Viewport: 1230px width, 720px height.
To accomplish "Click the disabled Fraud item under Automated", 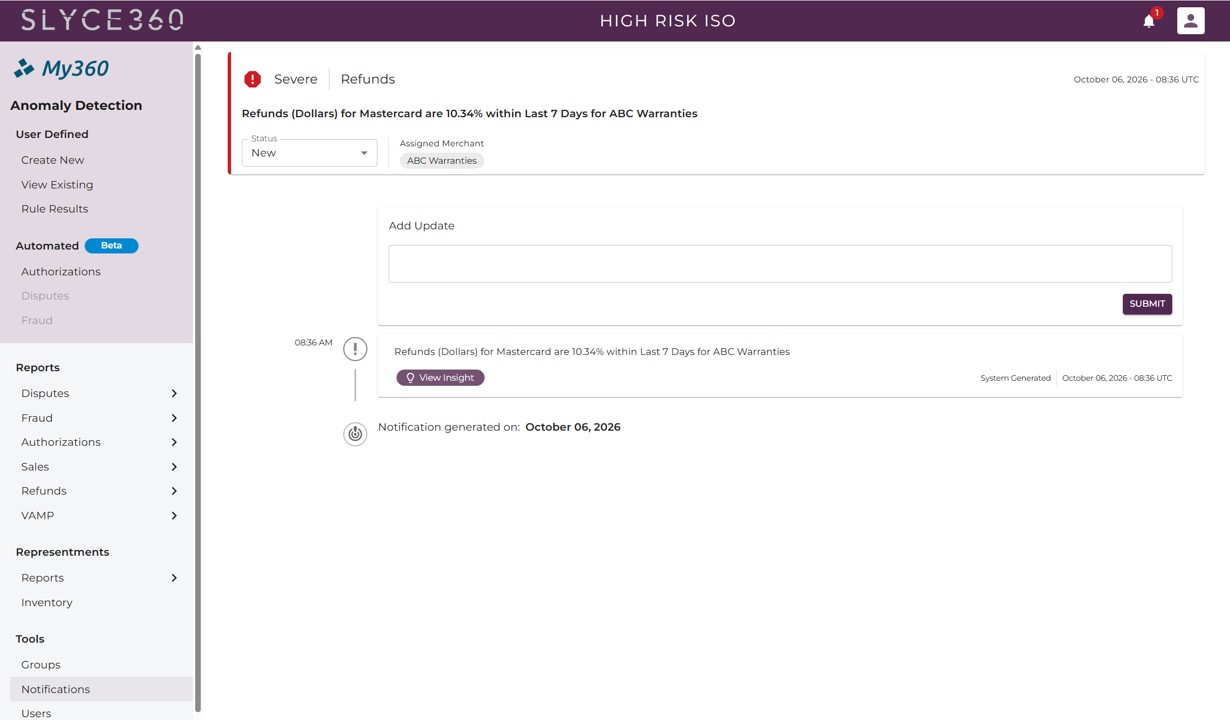I will tap(37, 321).
